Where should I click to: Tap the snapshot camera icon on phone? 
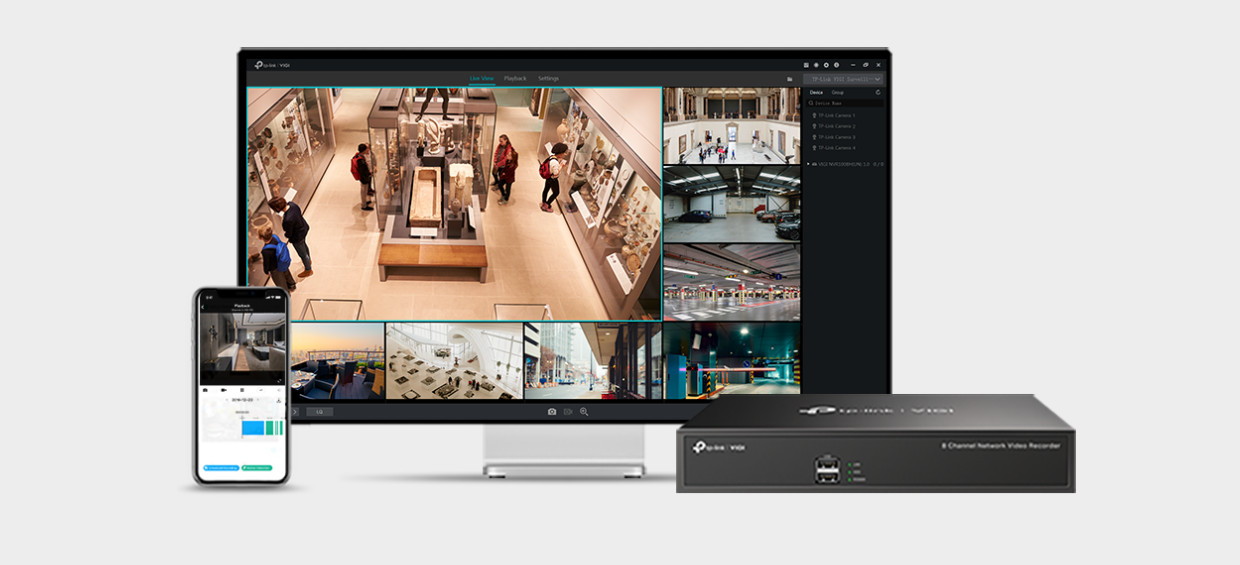206,389
